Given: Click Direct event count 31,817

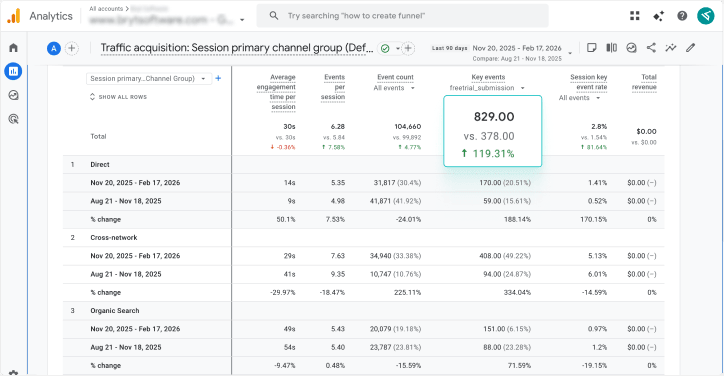Looking at the screenshot, I should click(384, 183).
